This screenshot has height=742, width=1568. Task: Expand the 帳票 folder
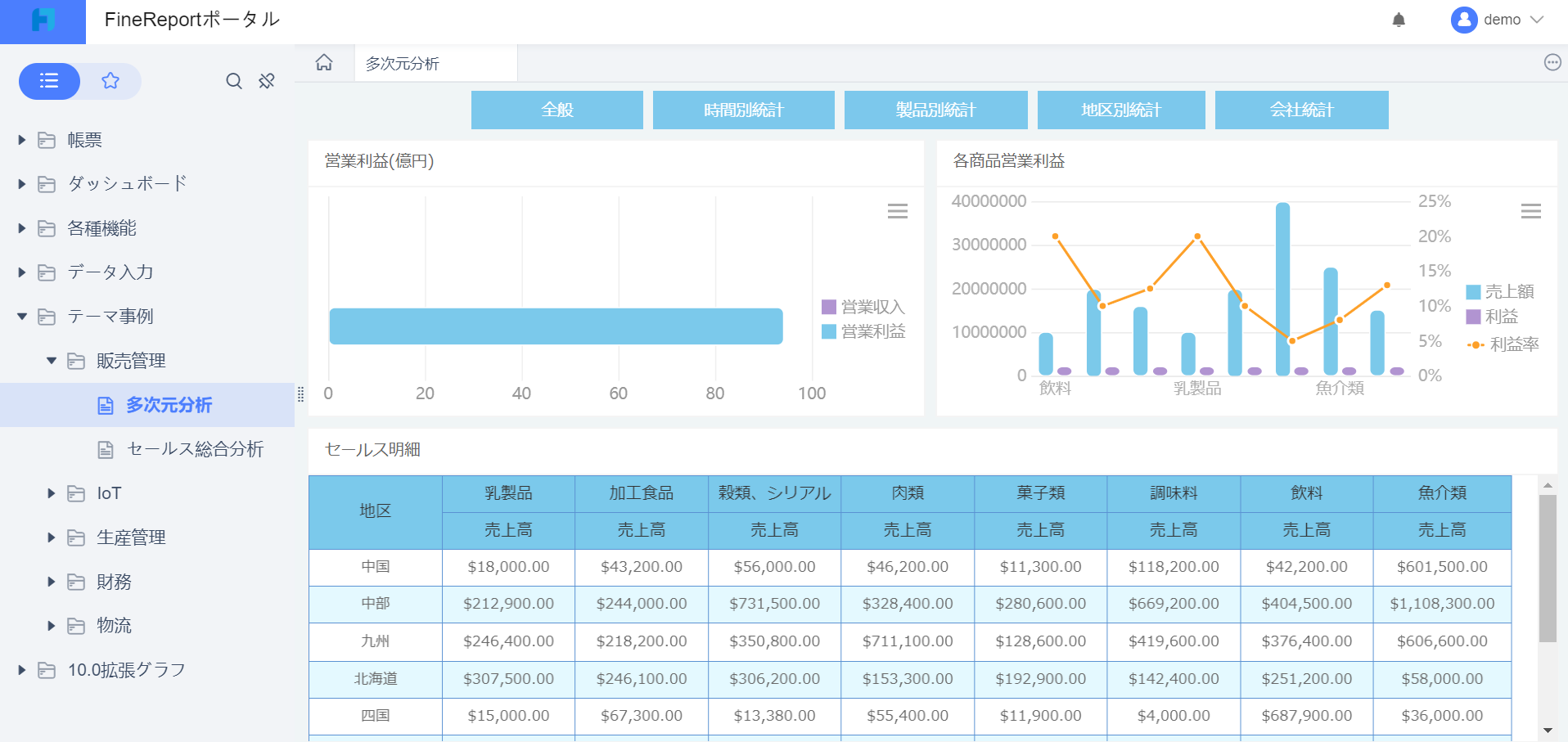[x=22, y=140]
